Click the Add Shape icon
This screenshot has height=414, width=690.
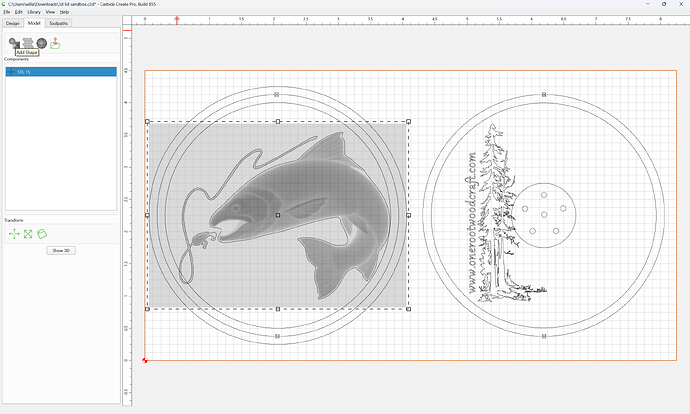pos(15,43)
